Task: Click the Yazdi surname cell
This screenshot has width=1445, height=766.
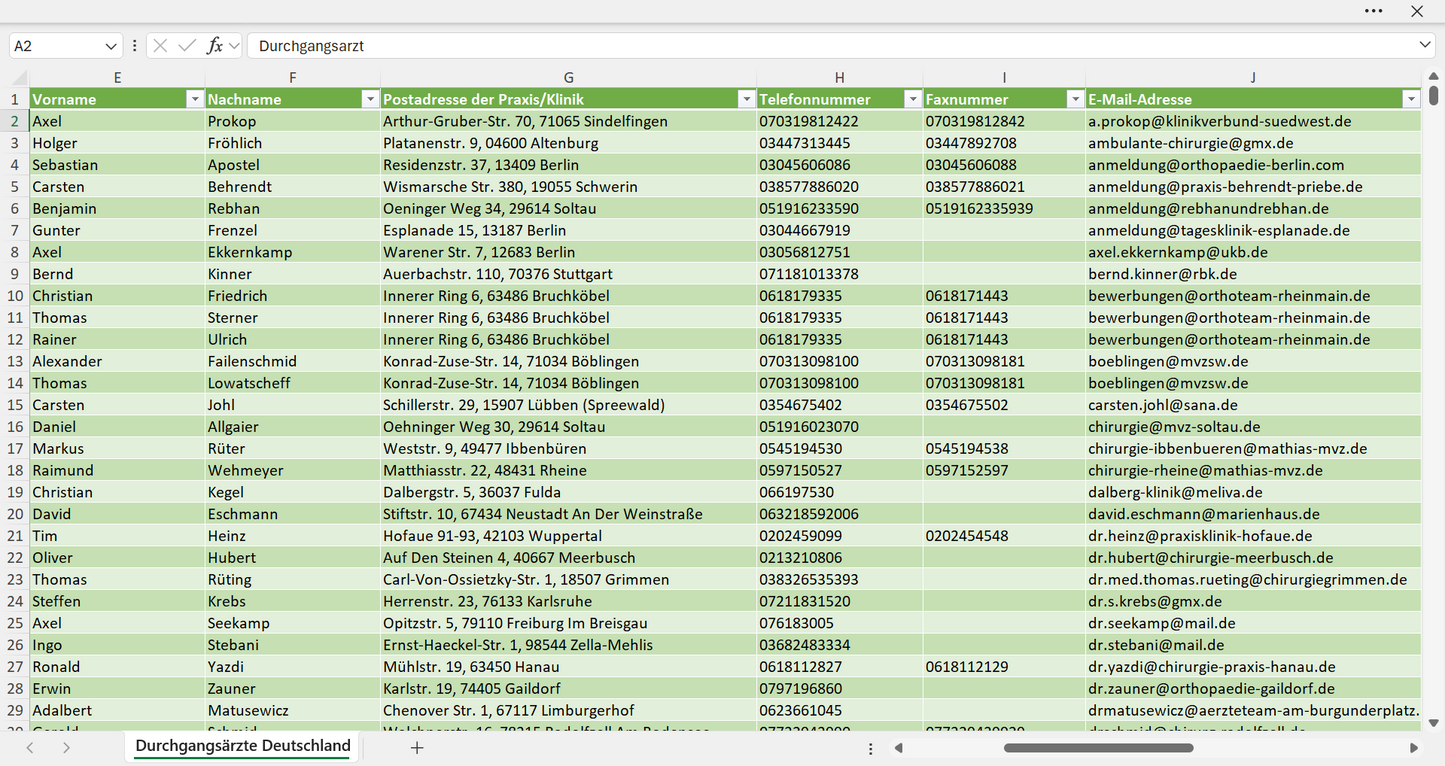Action: click(292, 667)
